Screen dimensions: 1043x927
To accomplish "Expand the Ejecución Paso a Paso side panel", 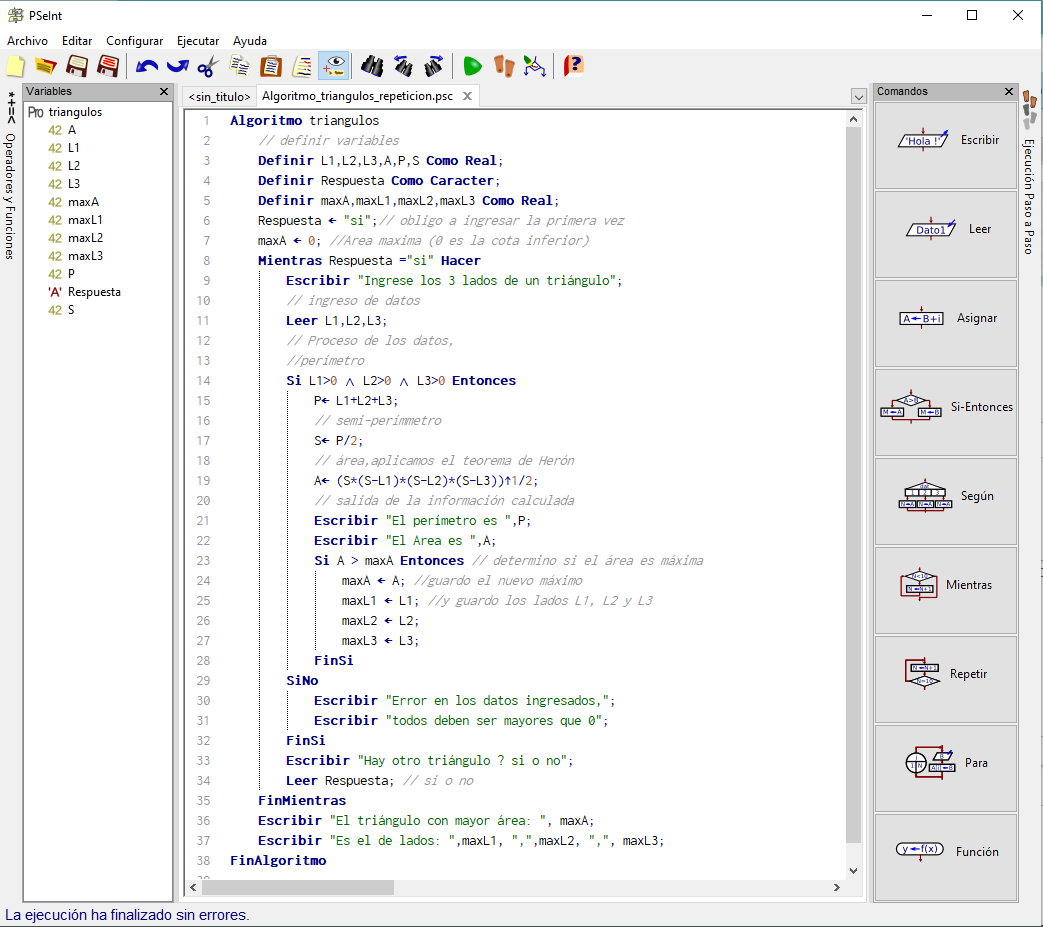I will tap(1029, 174).
